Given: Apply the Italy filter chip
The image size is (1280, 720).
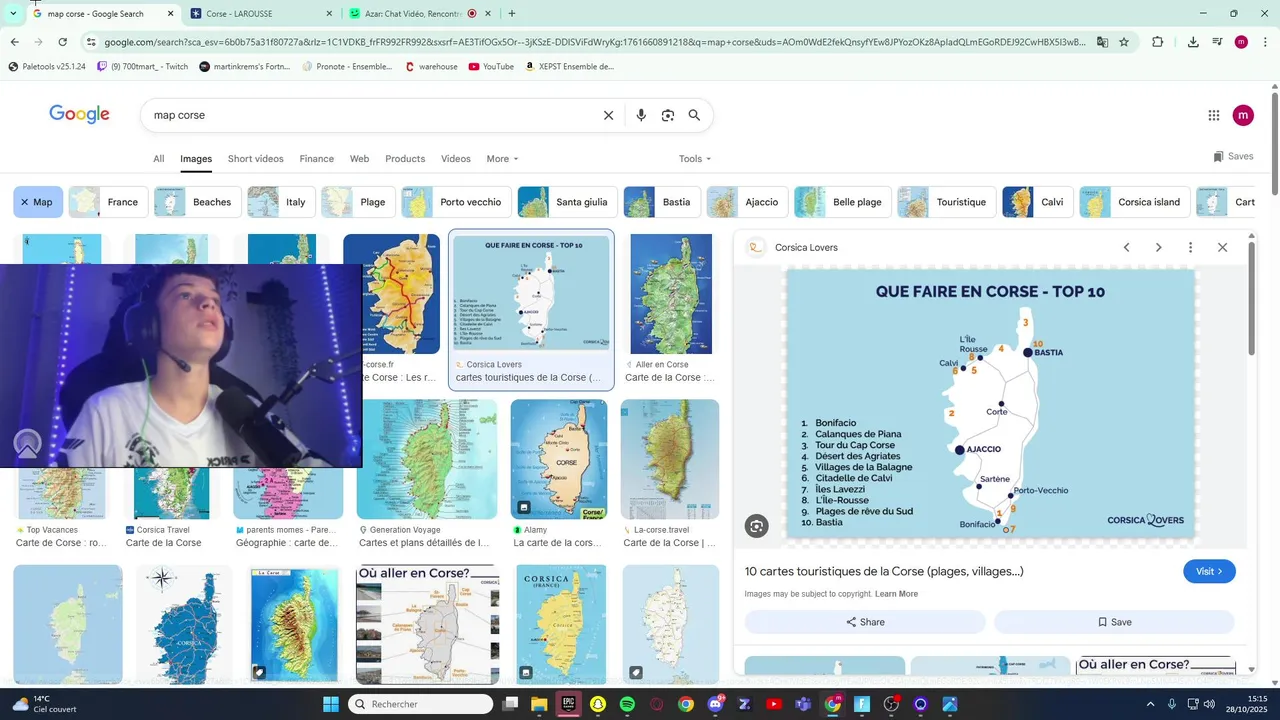Looking at the screenshot, I should [x=281, y=202].
